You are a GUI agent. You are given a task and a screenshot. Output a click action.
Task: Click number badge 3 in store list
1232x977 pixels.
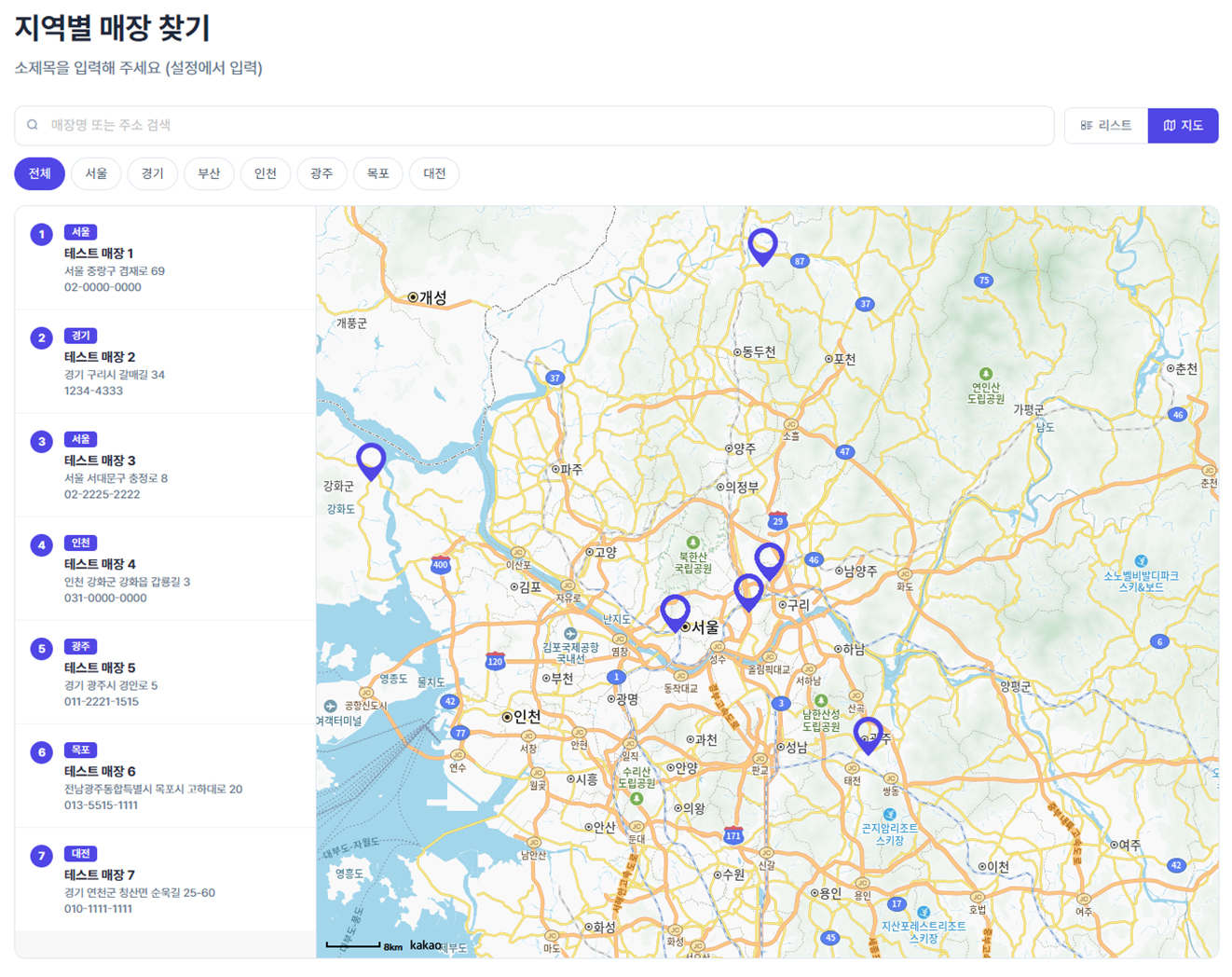point(41,441)
